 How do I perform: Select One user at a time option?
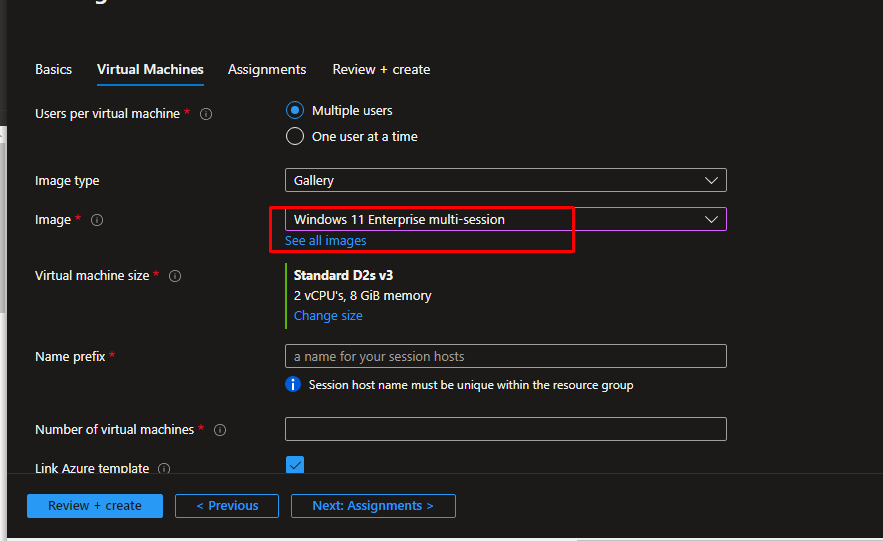pos(295,137)
